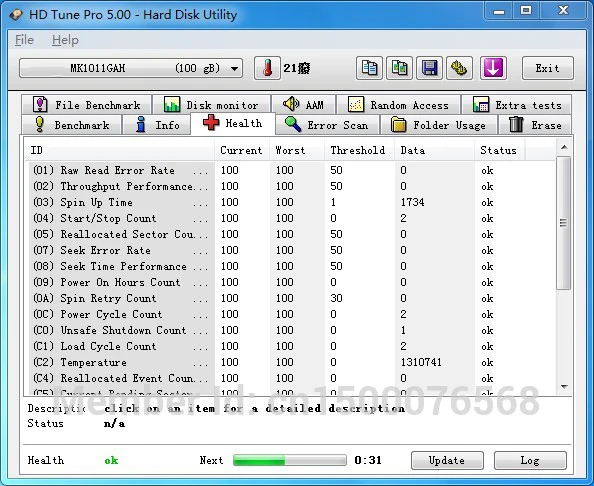Click the 1310741 data value

click(x=421, y=363)
